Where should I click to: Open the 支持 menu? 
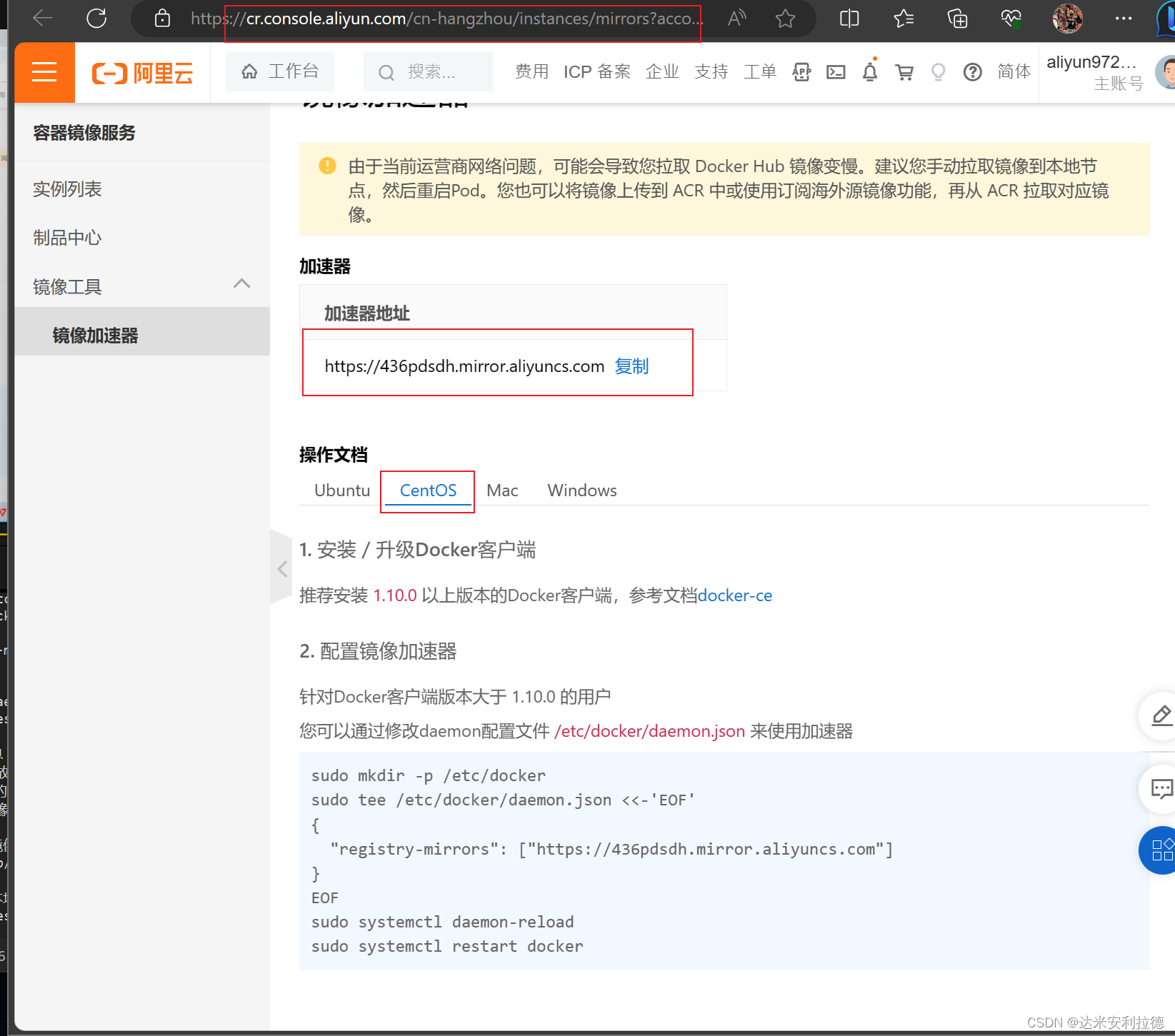click(711, 71)
